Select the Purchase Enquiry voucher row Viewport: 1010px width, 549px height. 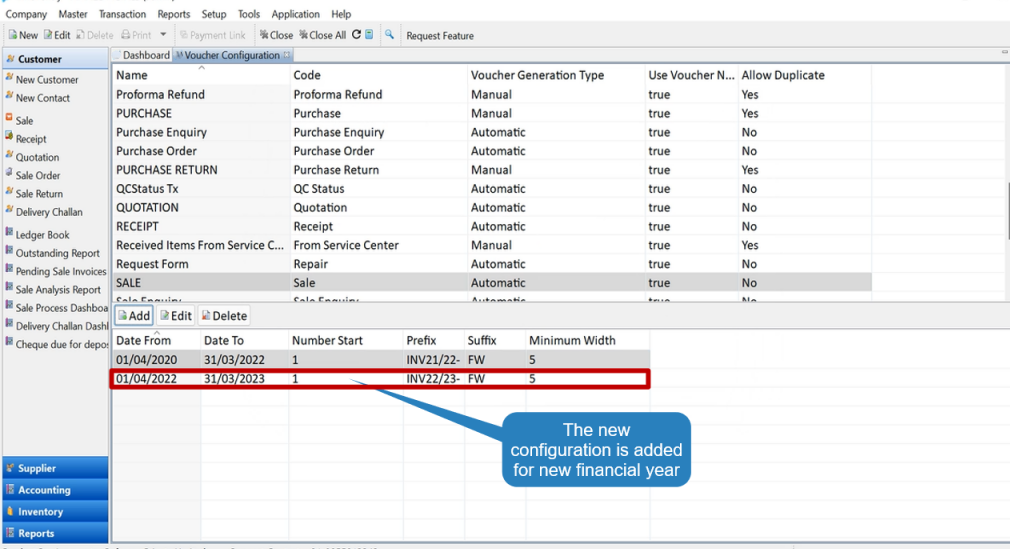click(492, 132)
